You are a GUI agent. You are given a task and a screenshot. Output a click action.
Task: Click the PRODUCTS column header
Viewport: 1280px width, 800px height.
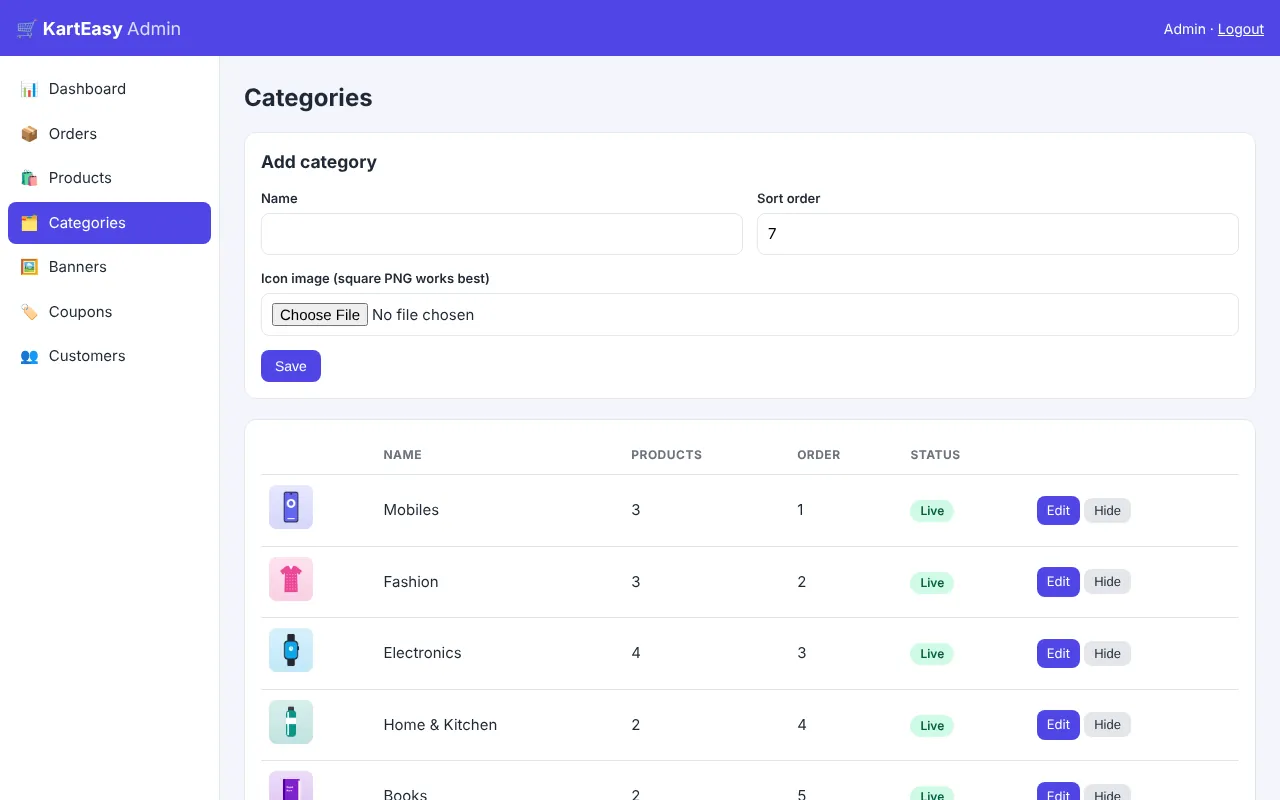666,455
